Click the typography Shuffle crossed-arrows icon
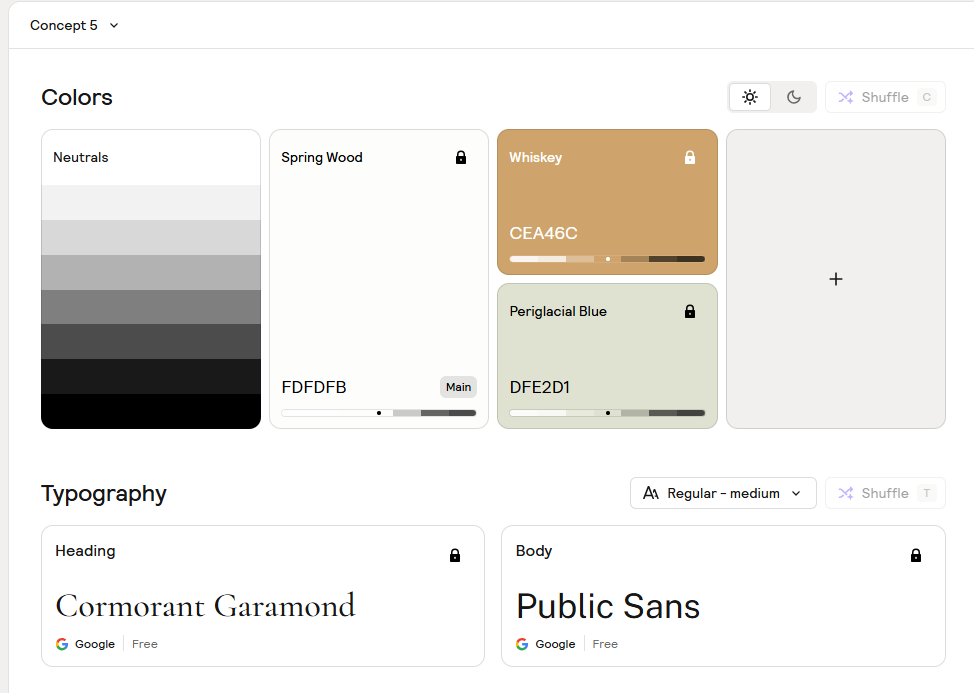Image resolution: width=974 pixels, height=693 pixels. pos(845,494)
